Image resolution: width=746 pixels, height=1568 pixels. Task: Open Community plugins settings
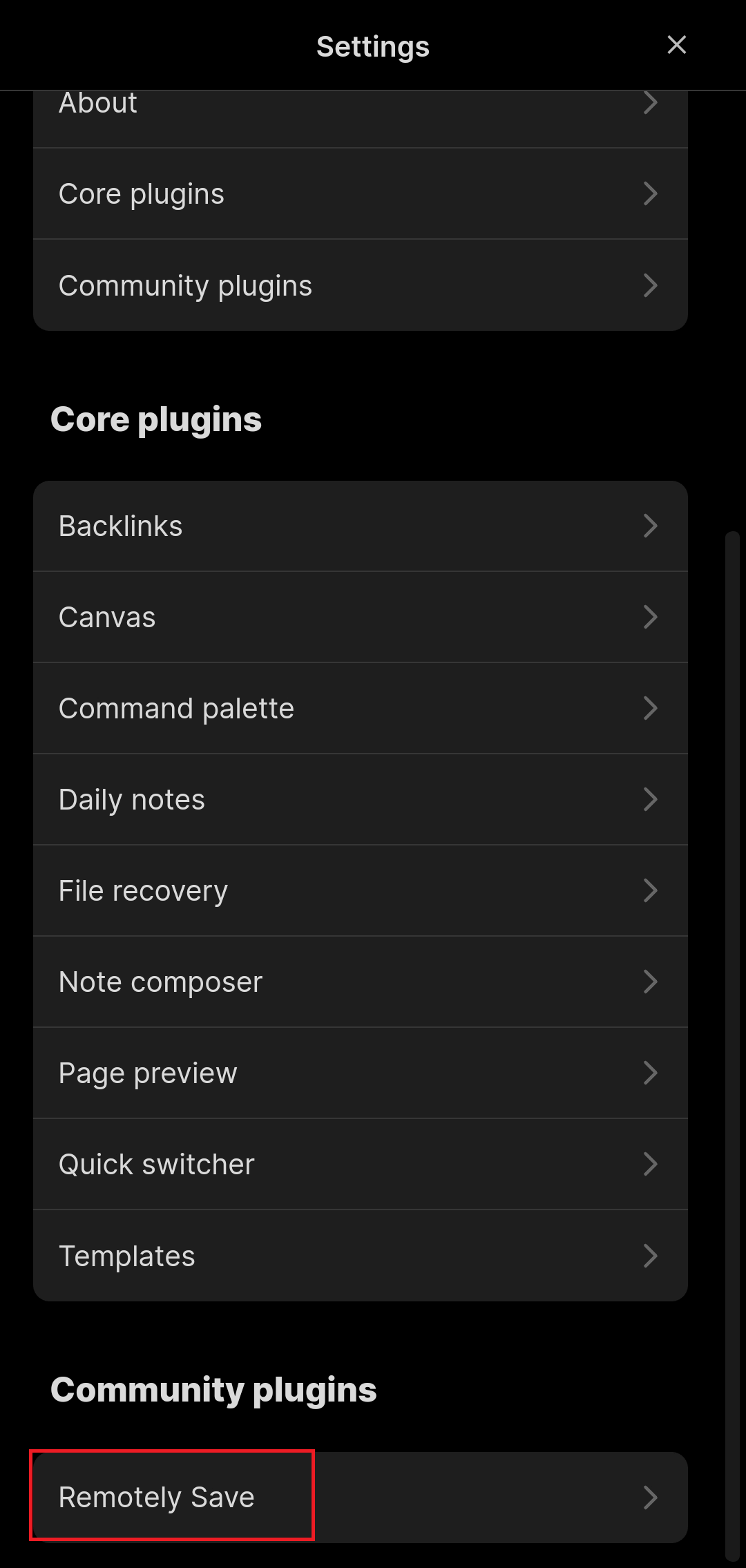pos(359,285)
